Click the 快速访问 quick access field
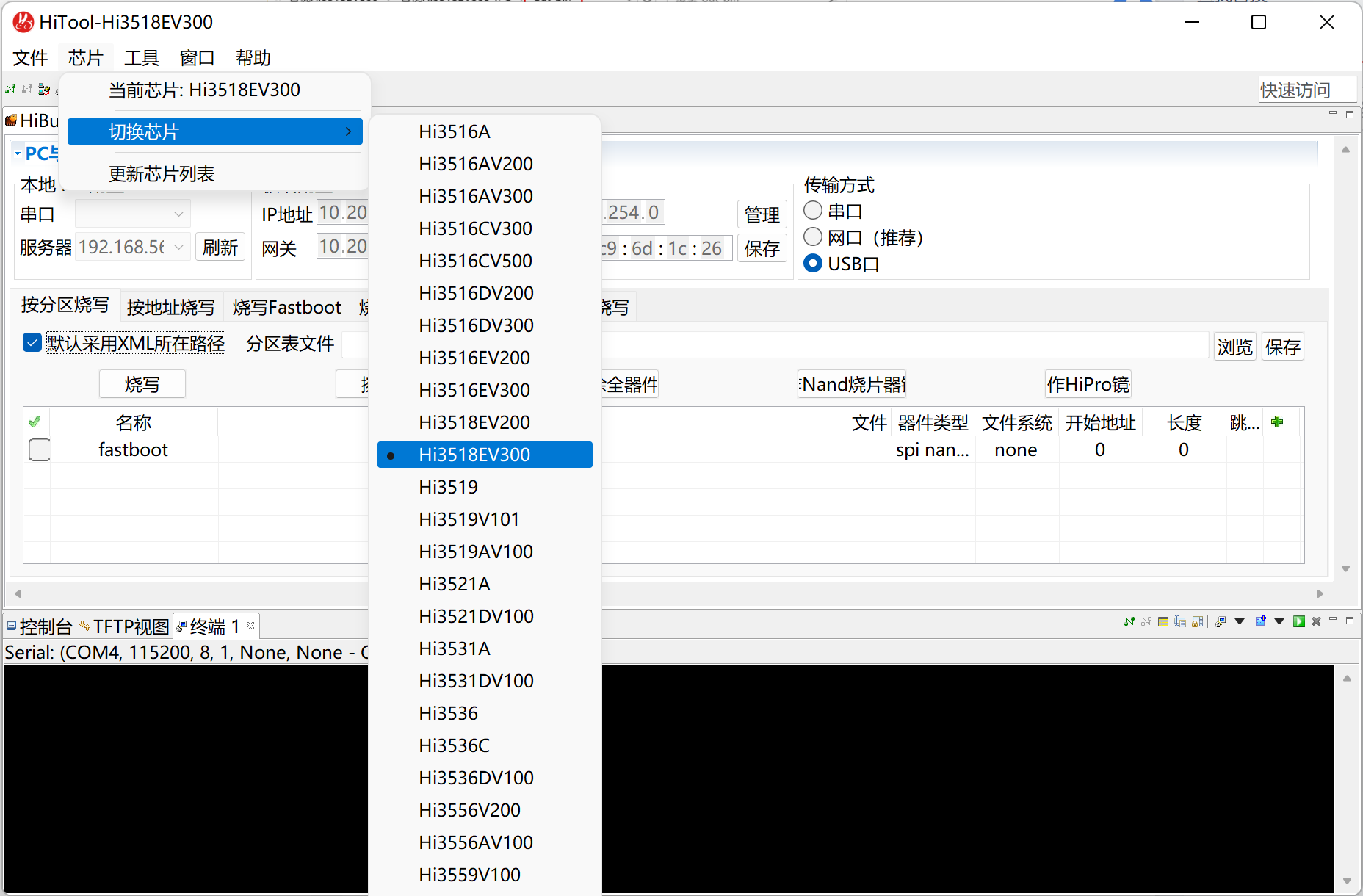 [1307, 90]
